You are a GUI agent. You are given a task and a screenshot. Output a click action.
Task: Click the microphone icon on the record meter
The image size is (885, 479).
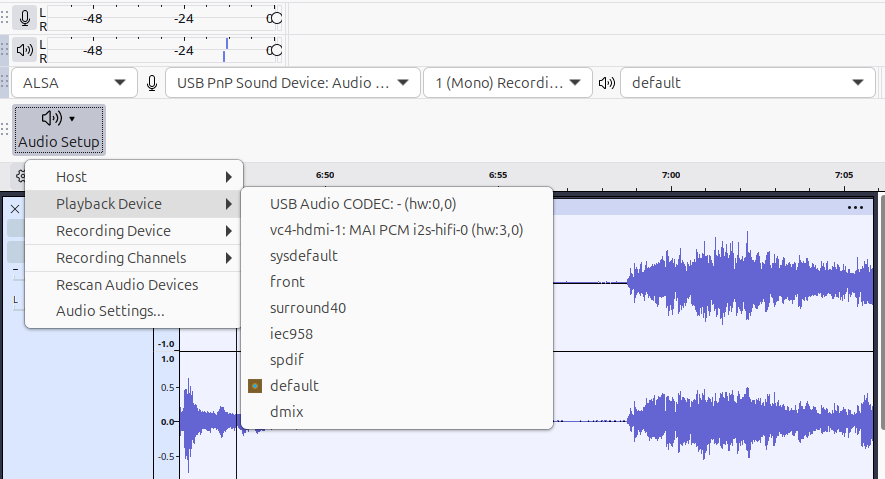25,17
